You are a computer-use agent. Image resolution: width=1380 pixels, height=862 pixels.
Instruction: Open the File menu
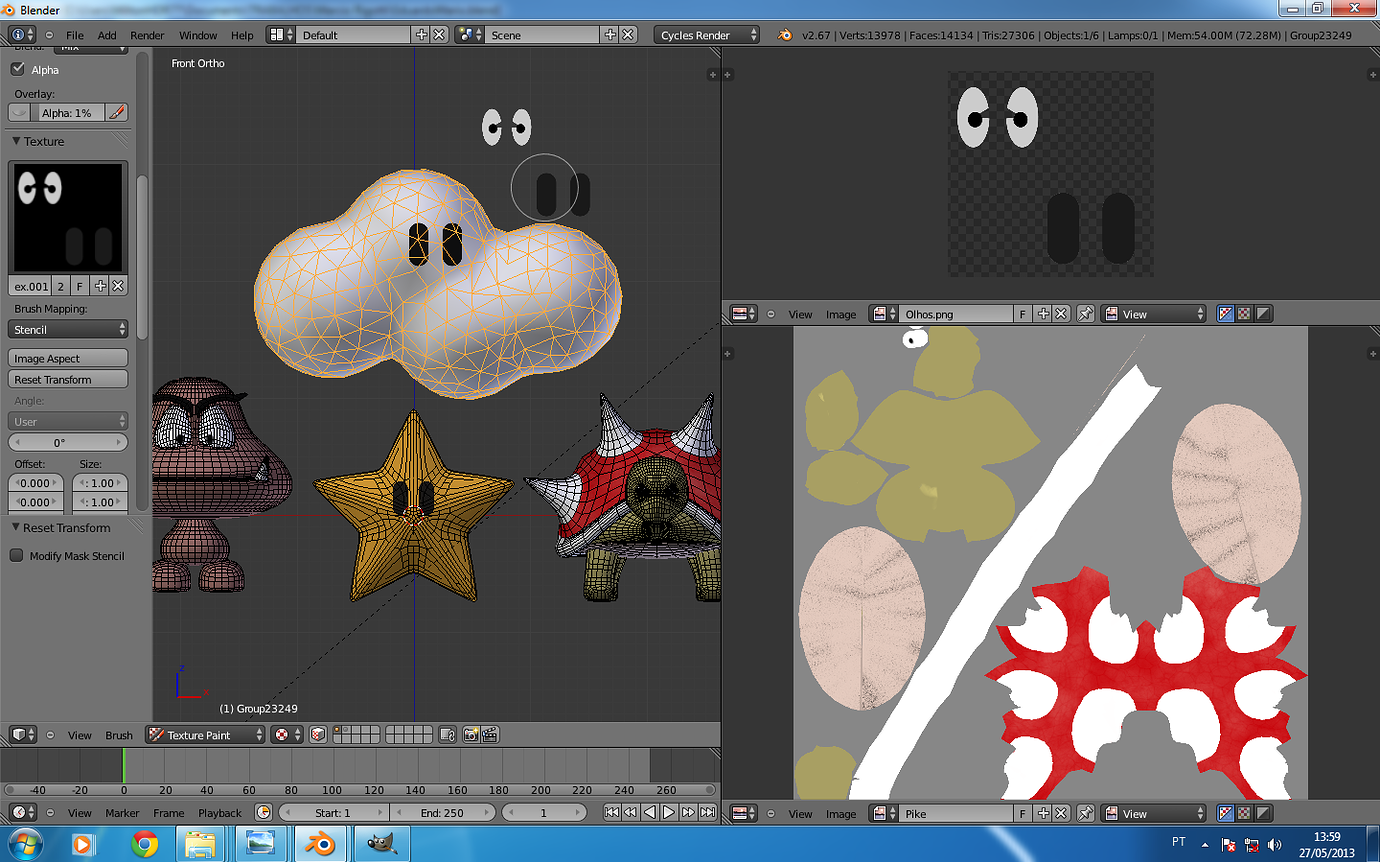75,34
